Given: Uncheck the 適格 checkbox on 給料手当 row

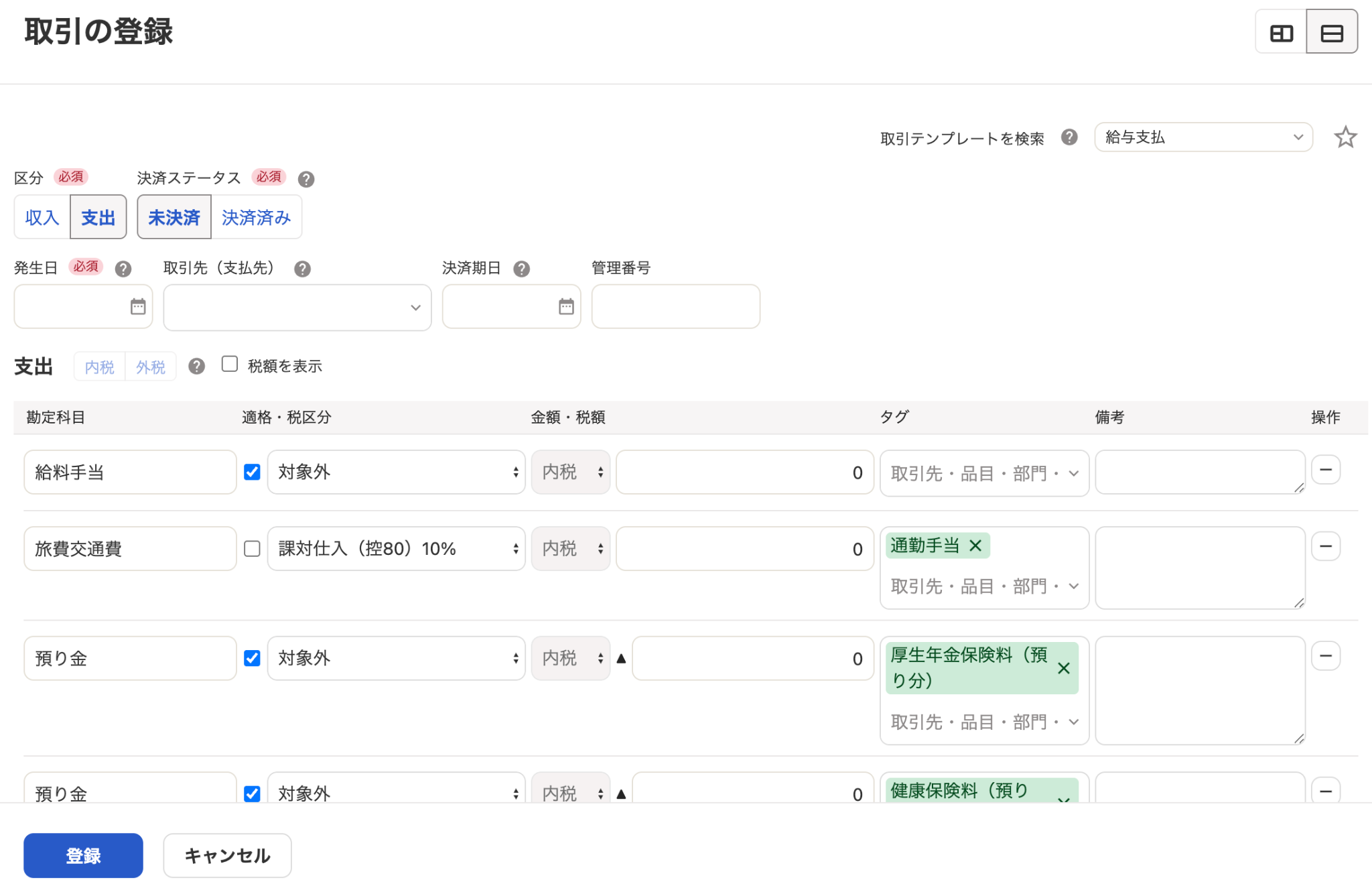Looking at the screenshot, I should point(252,472).
